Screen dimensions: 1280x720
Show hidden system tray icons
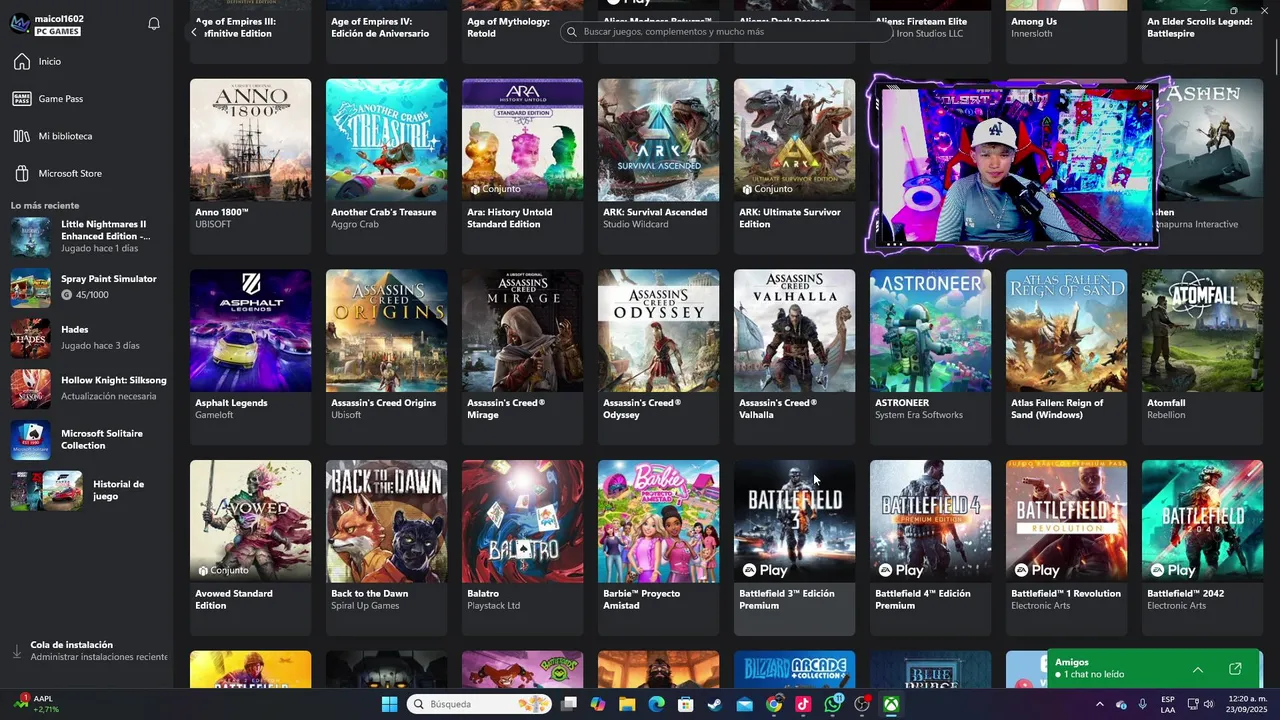pos(1099,704)
